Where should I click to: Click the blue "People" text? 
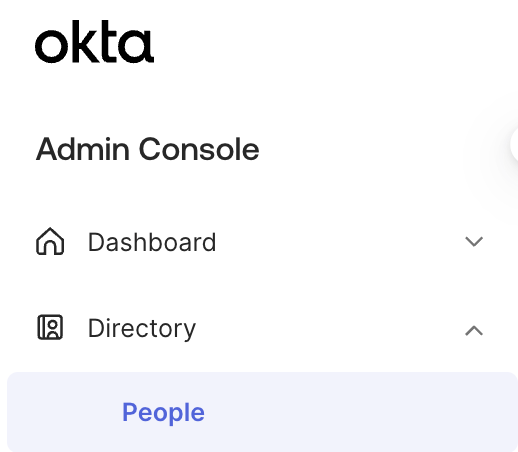click(163, 412)
